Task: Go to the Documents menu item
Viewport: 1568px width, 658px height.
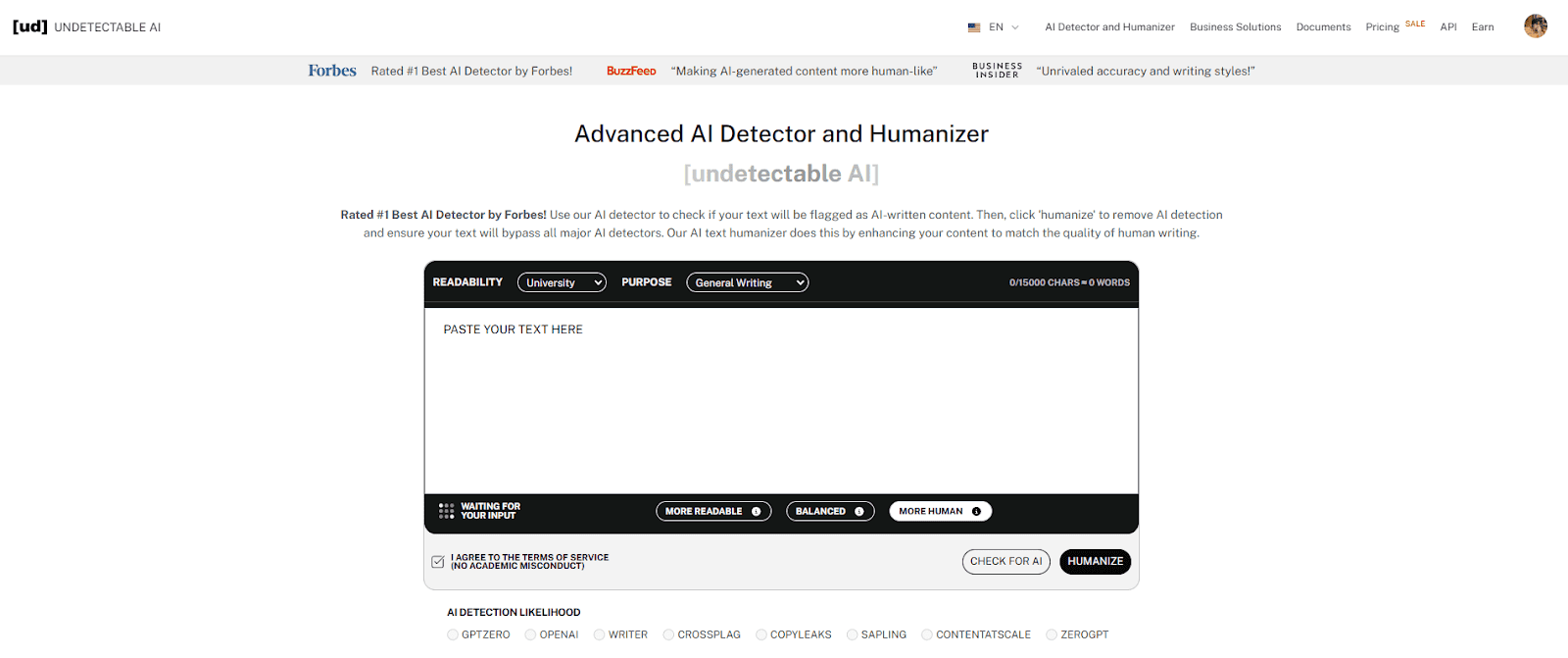Action: [1323, 27]
